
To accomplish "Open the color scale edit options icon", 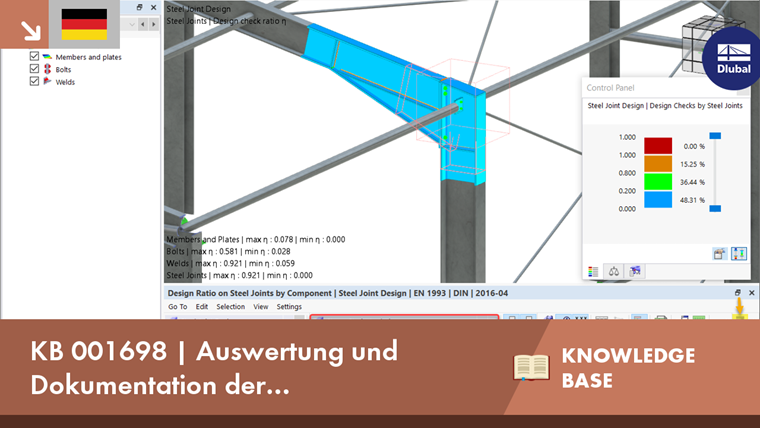I will coord(720,254).
